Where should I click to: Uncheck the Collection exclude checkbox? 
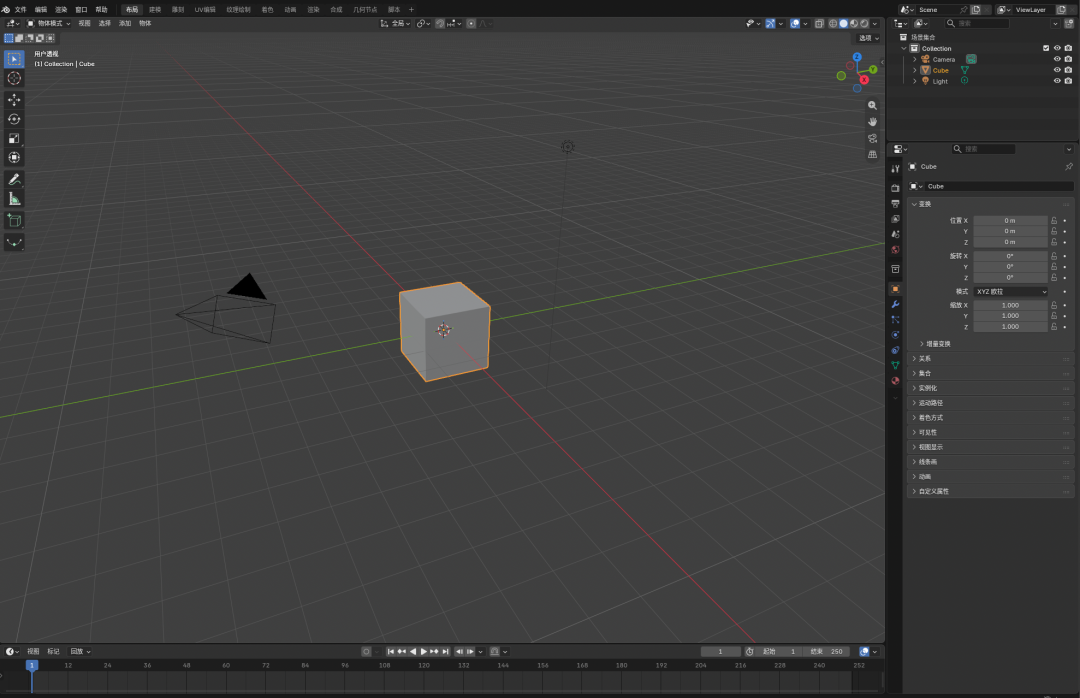[x=1046, y=48]
